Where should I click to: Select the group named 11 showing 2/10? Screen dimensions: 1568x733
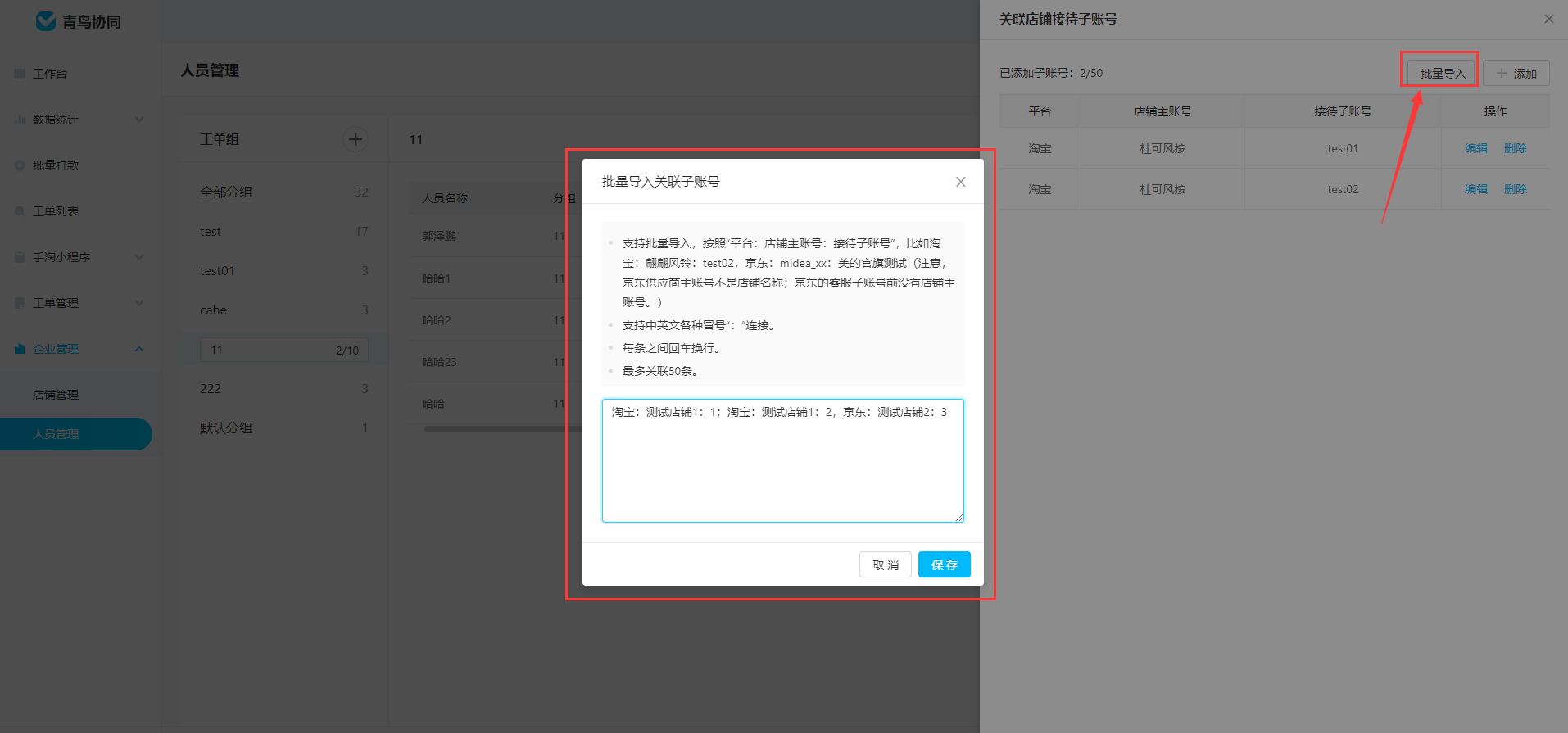(284, 350)
